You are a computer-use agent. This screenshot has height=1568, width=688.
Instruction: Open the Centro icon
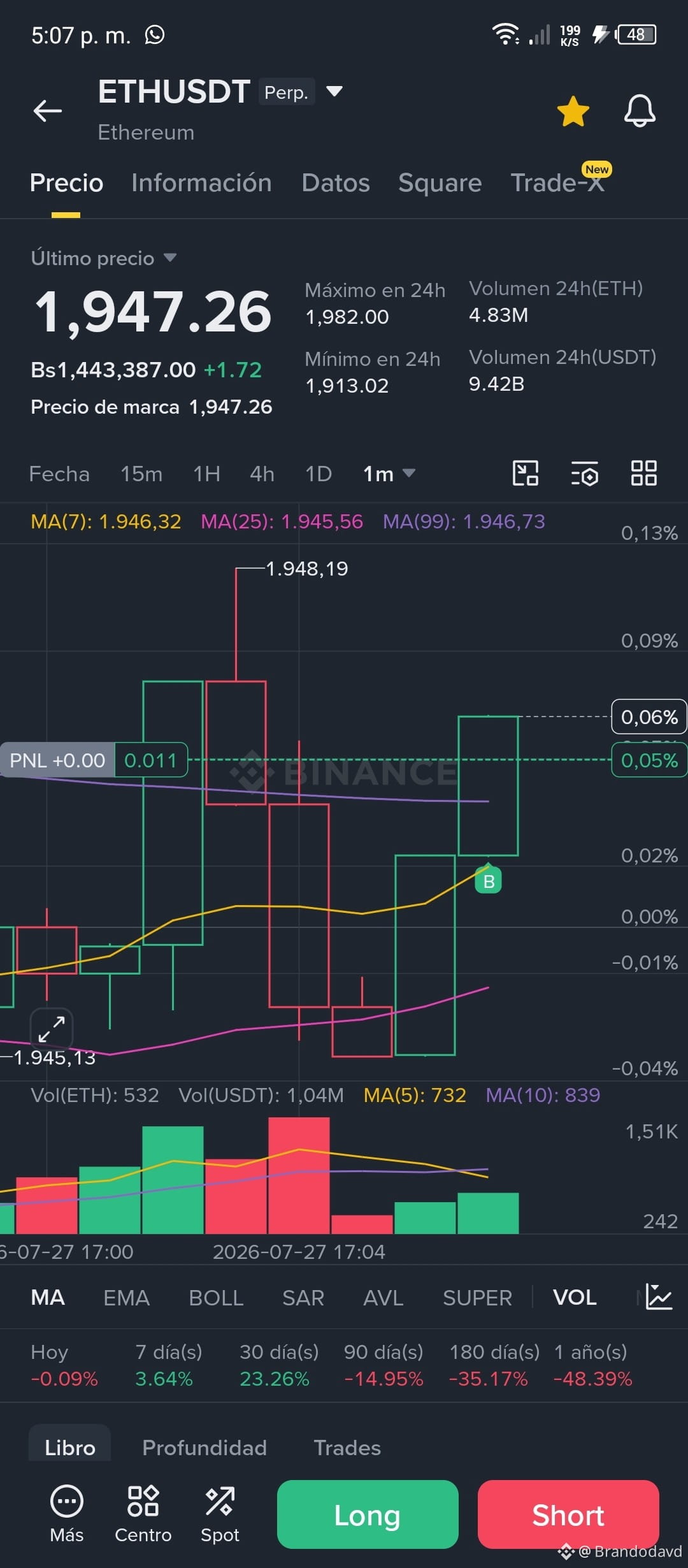click(143, 1514)
